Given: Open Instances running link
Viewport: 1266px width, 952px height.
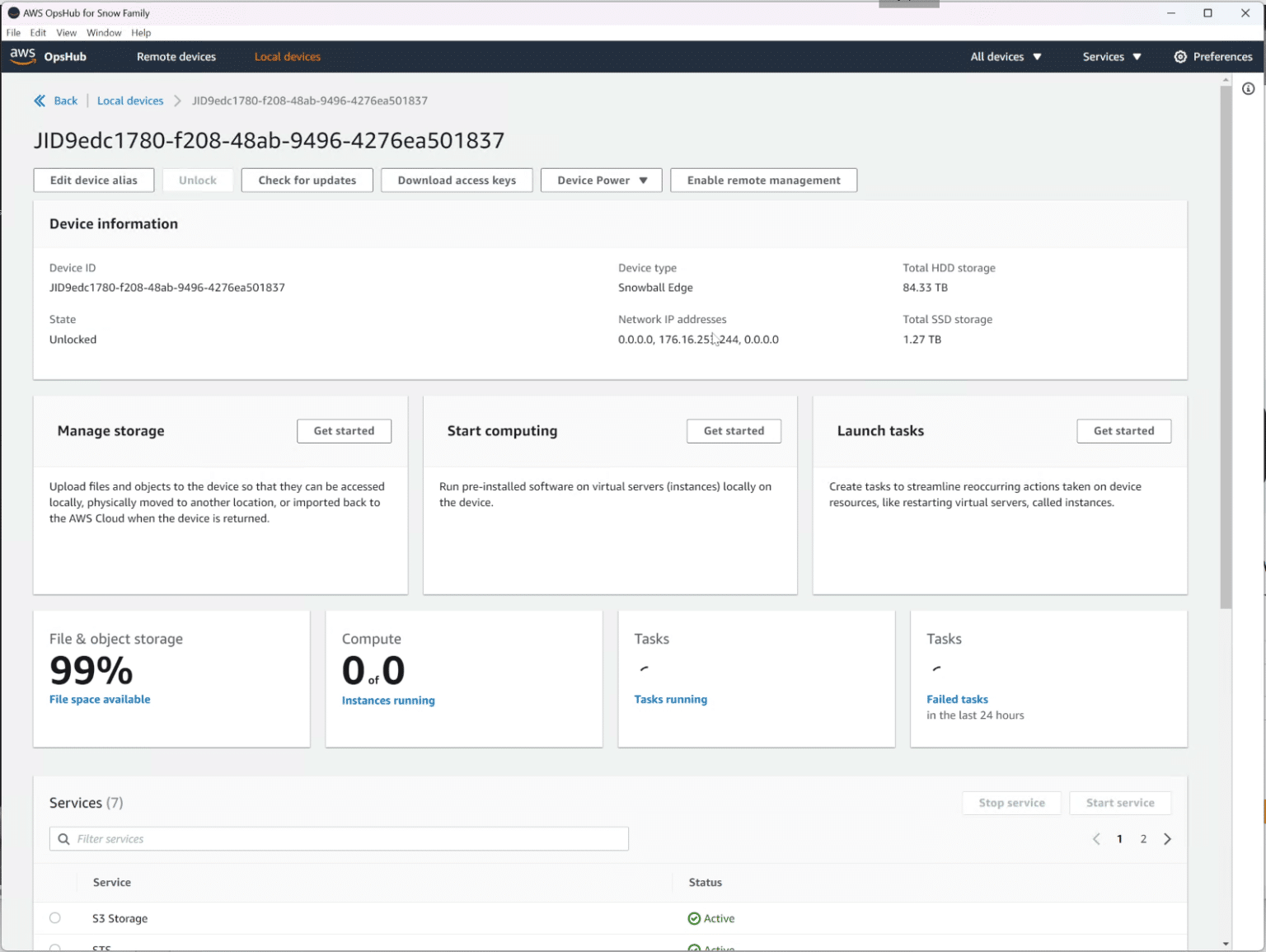Looking at the screenshot, I should [x=388, y=701].
